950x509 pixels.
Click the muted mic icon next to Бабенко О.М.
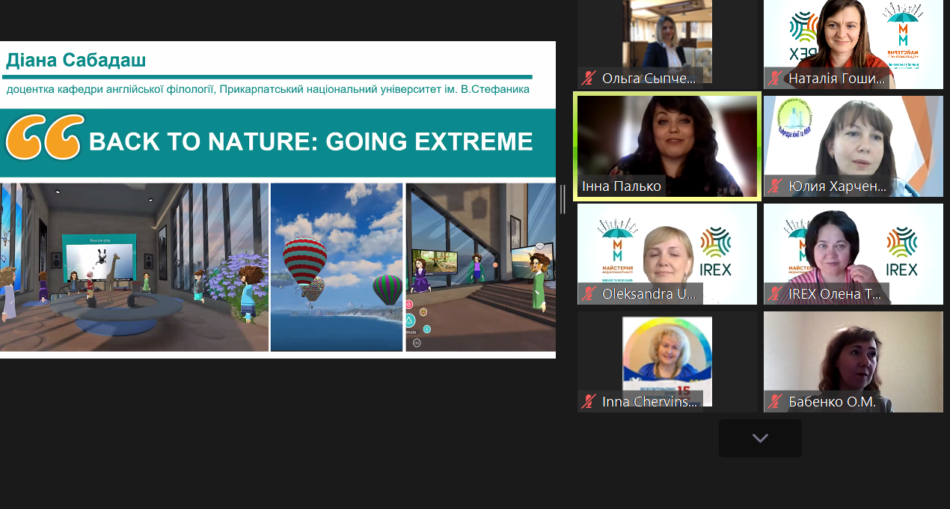tap(775, 402)
